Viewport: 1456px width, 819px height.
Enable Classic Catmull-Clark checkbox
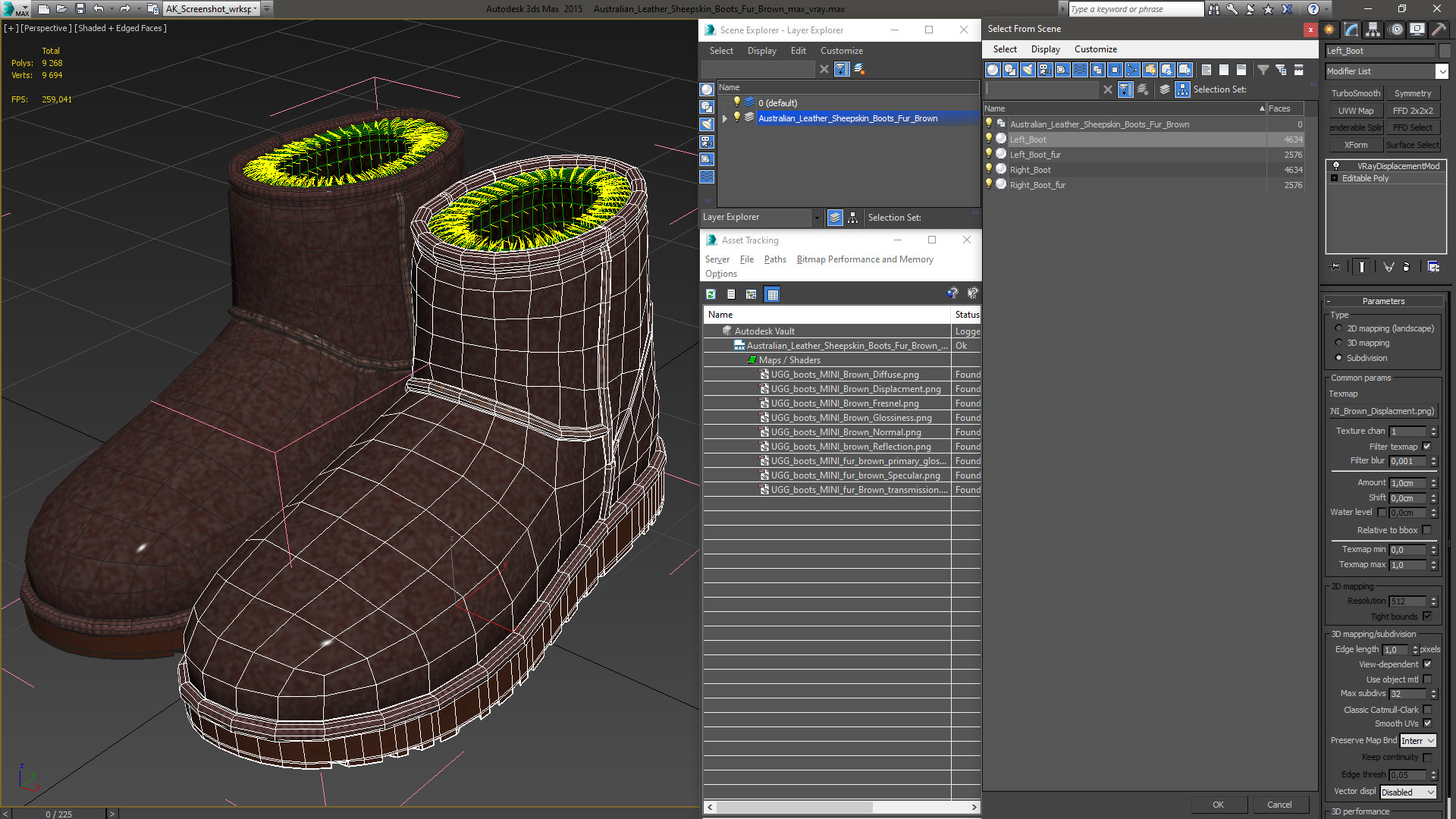coord(1427,710)
